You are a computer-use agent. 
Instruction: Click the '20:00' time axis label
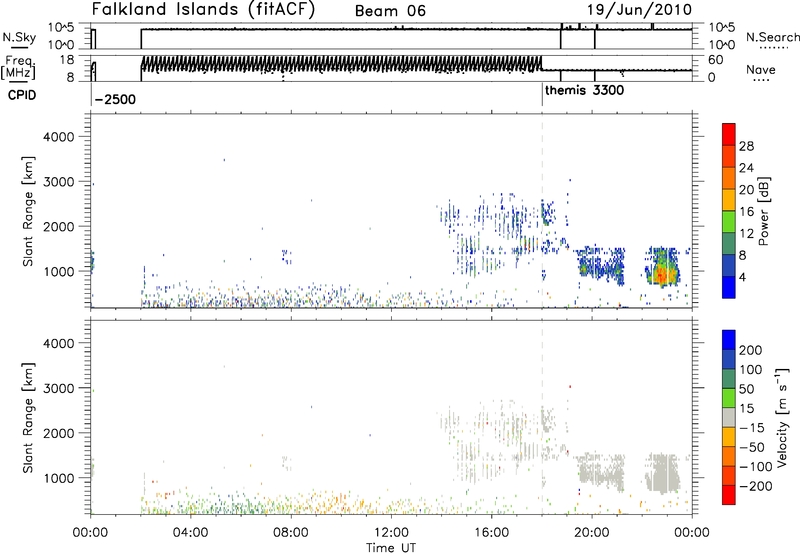point(592,533)
